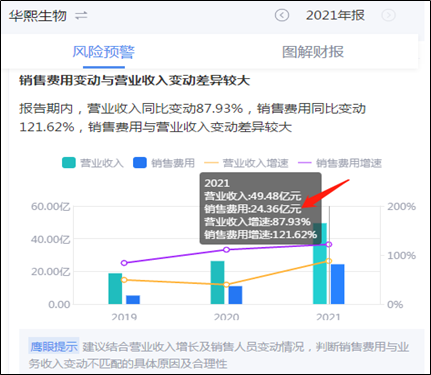Click the heading 销售费用变动与营业收入变动差异较大

(x=135, y=81)
